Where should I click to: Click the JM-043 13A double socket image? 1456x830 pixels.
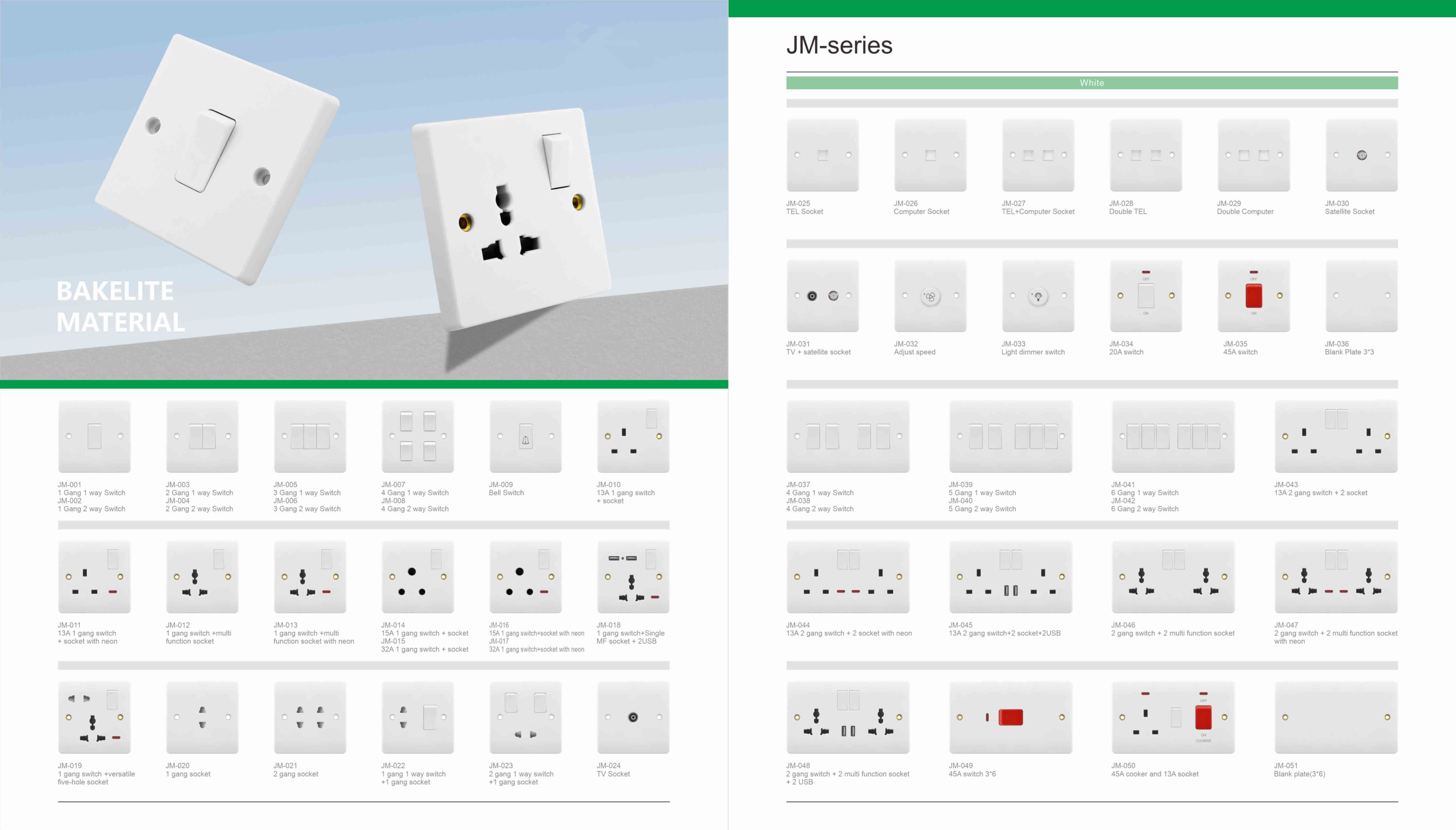click(x=1336, y=436)
